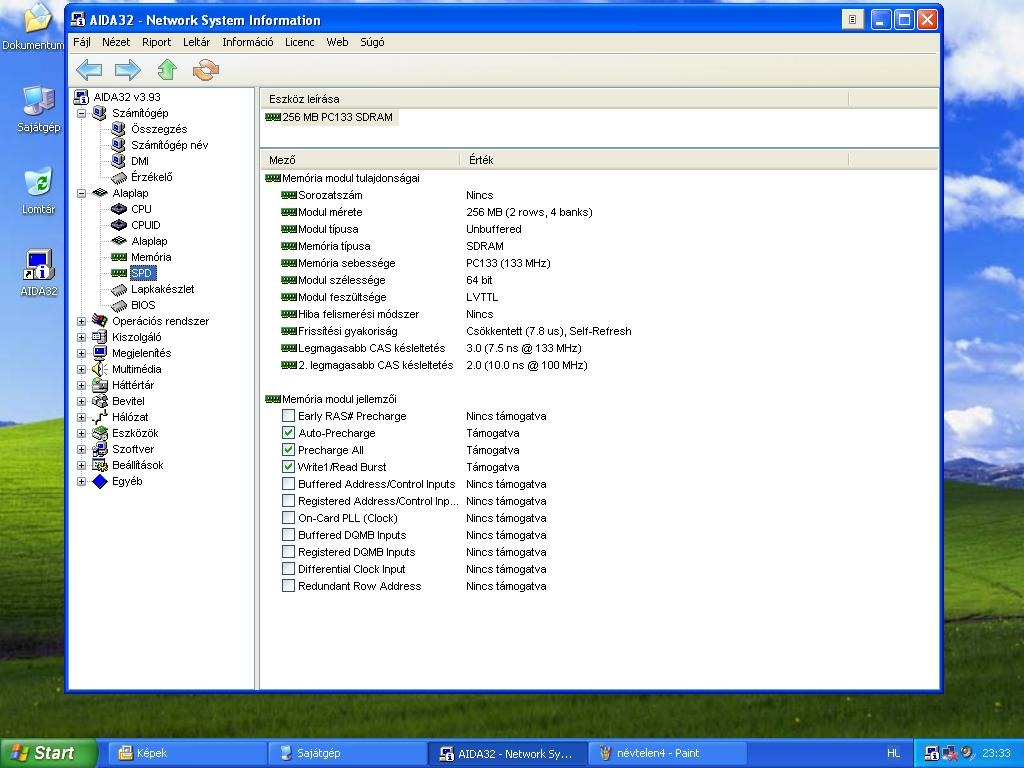Open the Nézet menu

[116, 42]
